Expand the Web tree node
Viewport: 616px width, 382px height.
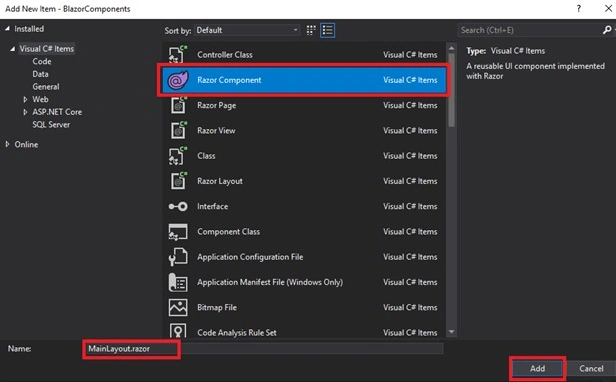[25, 99]
